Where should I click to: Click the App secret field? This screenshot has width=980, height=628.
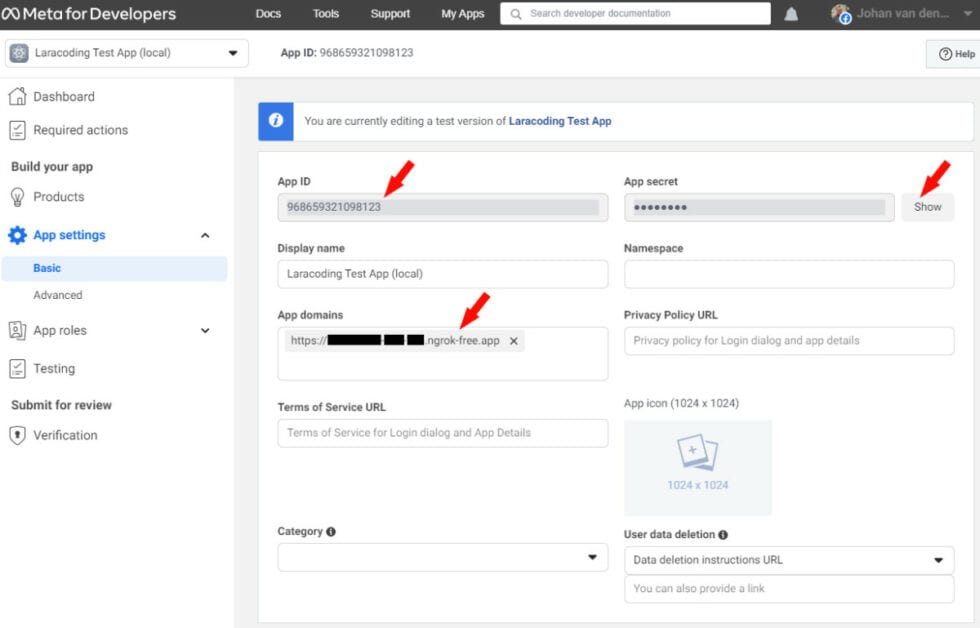[759, 207]
